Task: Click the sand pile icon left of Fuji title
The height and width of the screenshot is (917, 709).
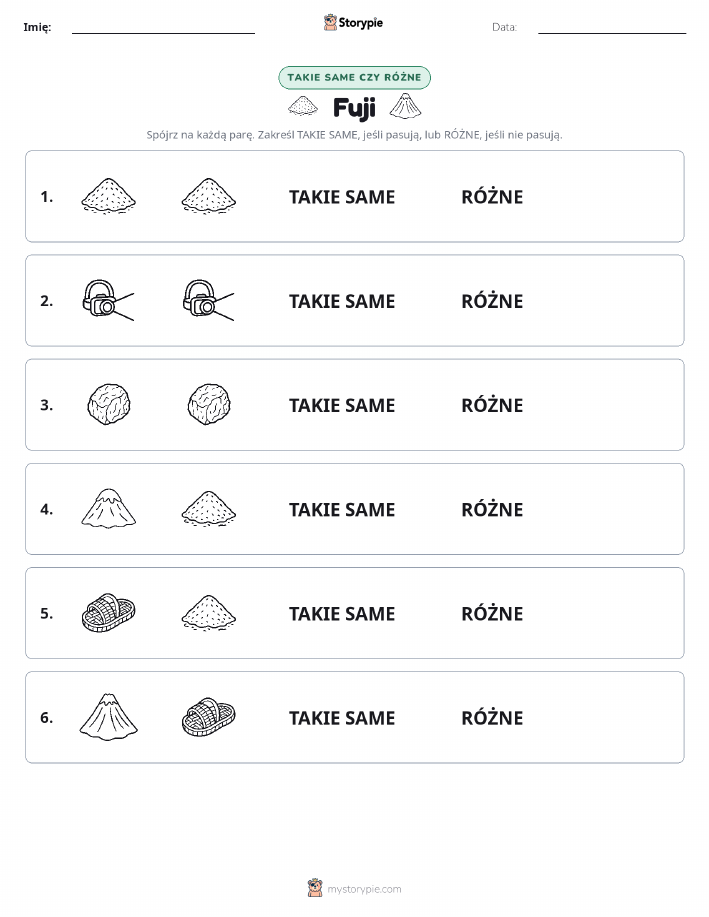Action: click(303, 106)
